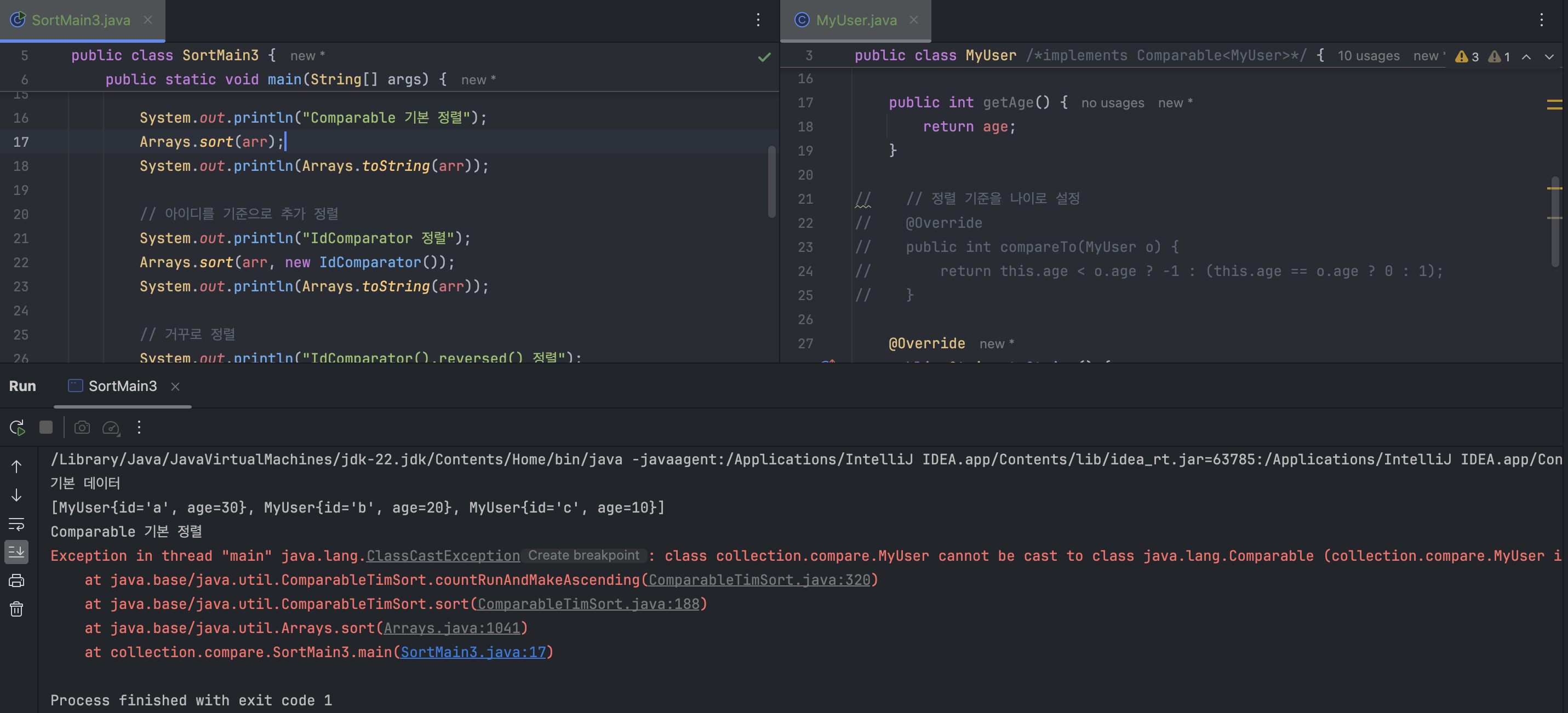Click the Run toolbar more-options dots
This screenshot has height=713, width=1568.
(x=139, y=428)
